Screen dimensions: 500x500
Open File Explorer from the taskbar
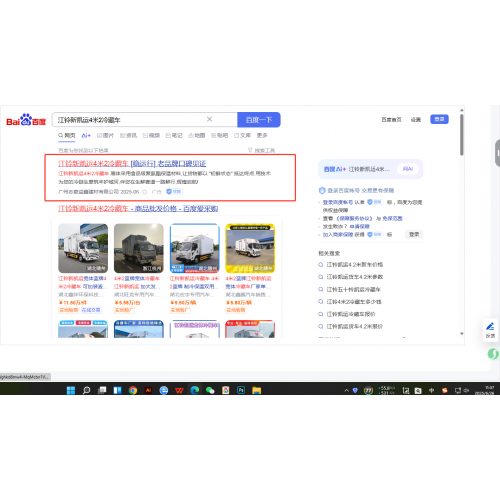257,390
